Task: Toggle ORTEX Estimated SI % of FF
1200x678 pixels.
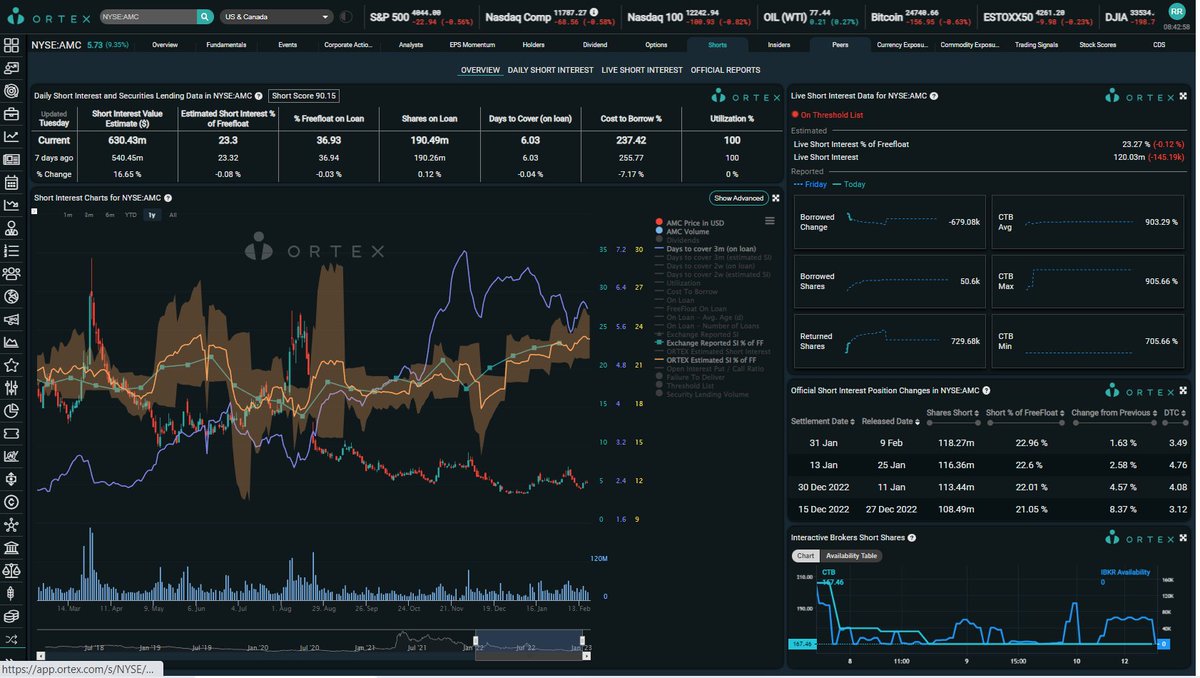Action: pyautogui.click(x=708, y=360)
